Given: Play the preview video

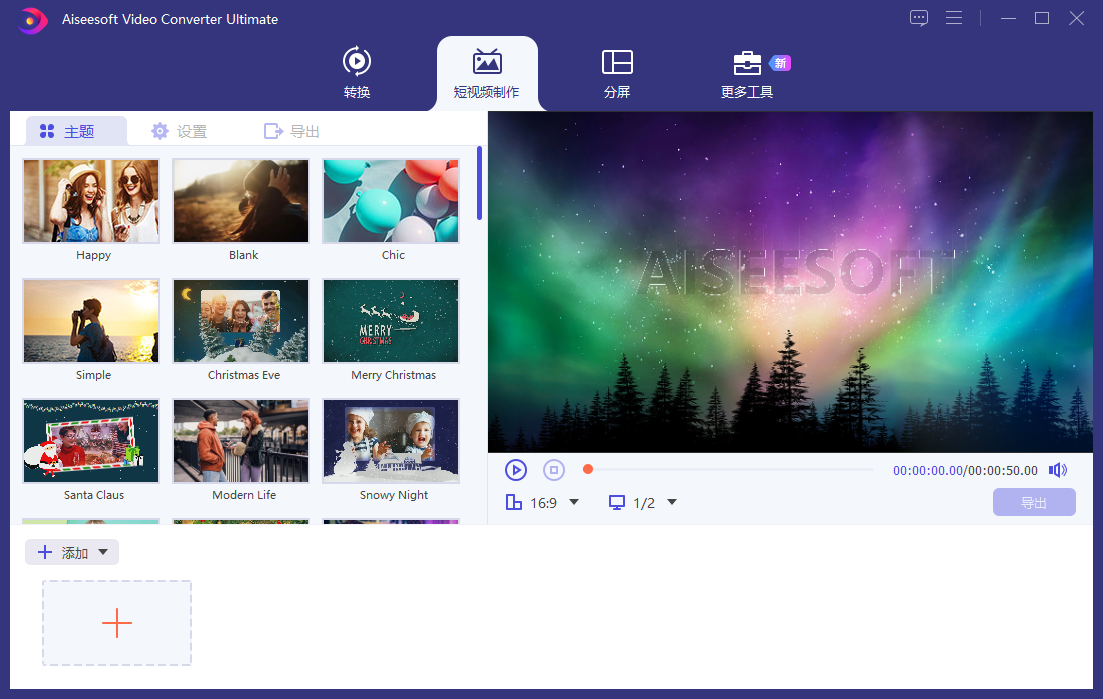Looking at the screenshot, I should coord(516,470).
